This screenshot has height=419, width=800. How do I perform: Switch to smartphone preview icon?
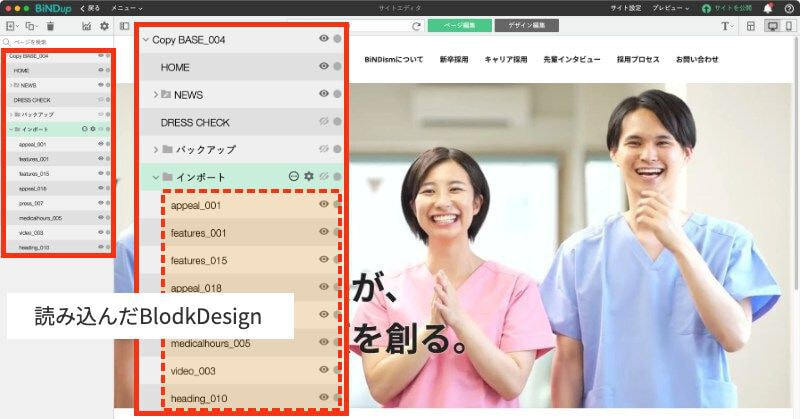789,26
